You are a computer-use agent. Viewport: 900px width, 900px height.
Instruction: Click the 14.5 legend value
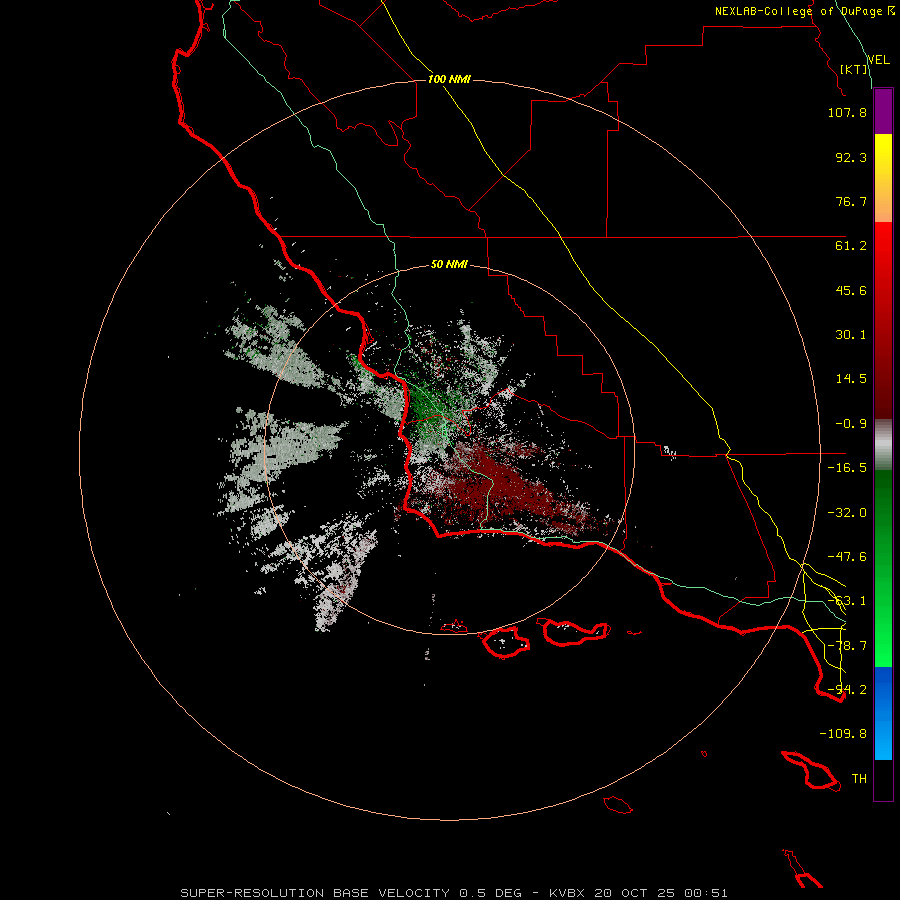point(851,379)
